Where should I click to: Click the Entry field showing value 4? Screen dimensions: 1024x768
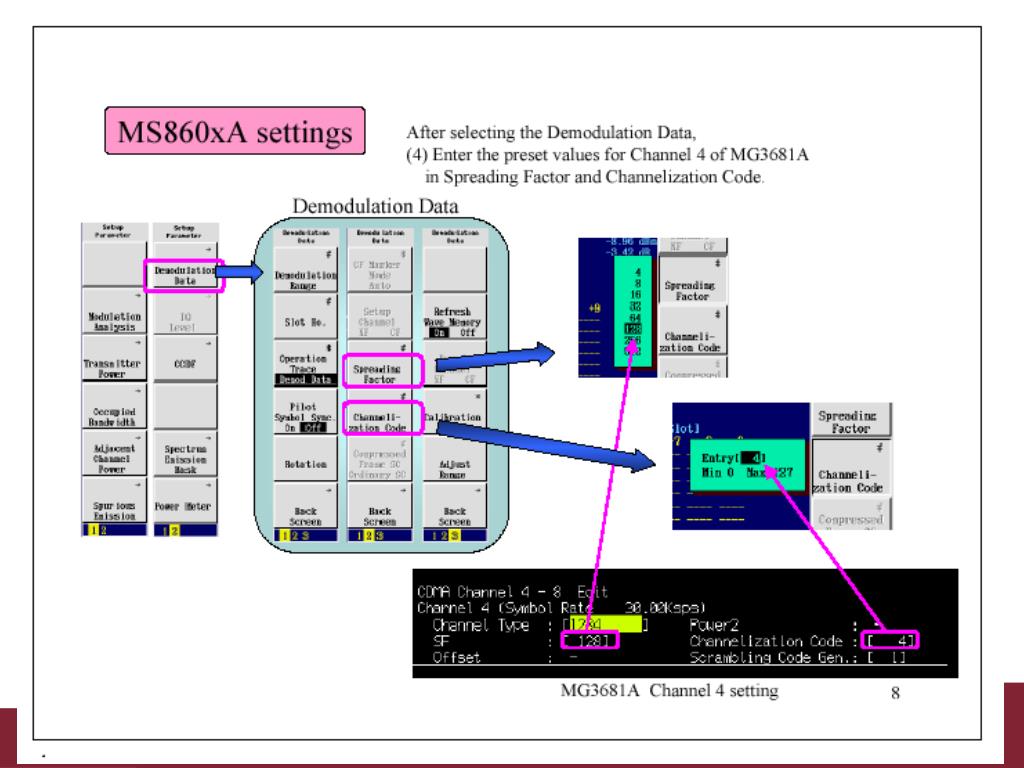752,458
